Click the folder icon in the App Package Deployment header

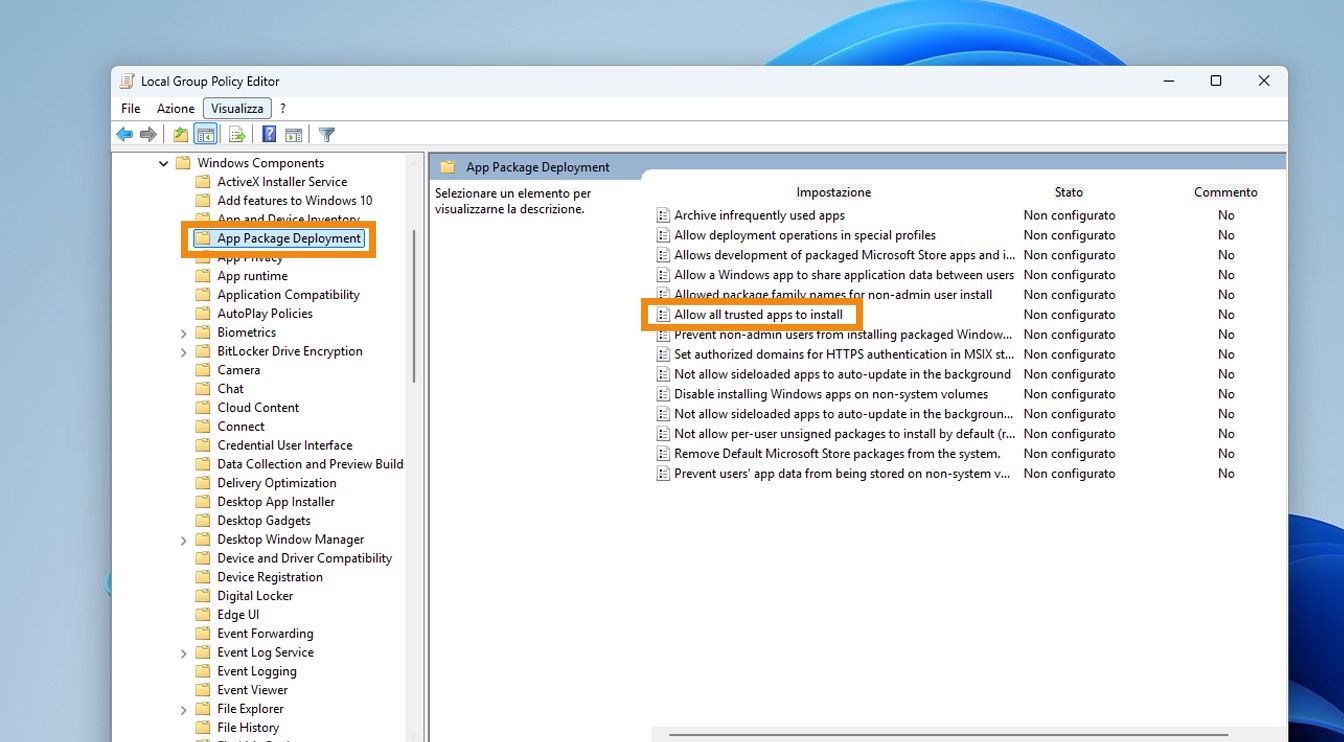pos(447,167)
